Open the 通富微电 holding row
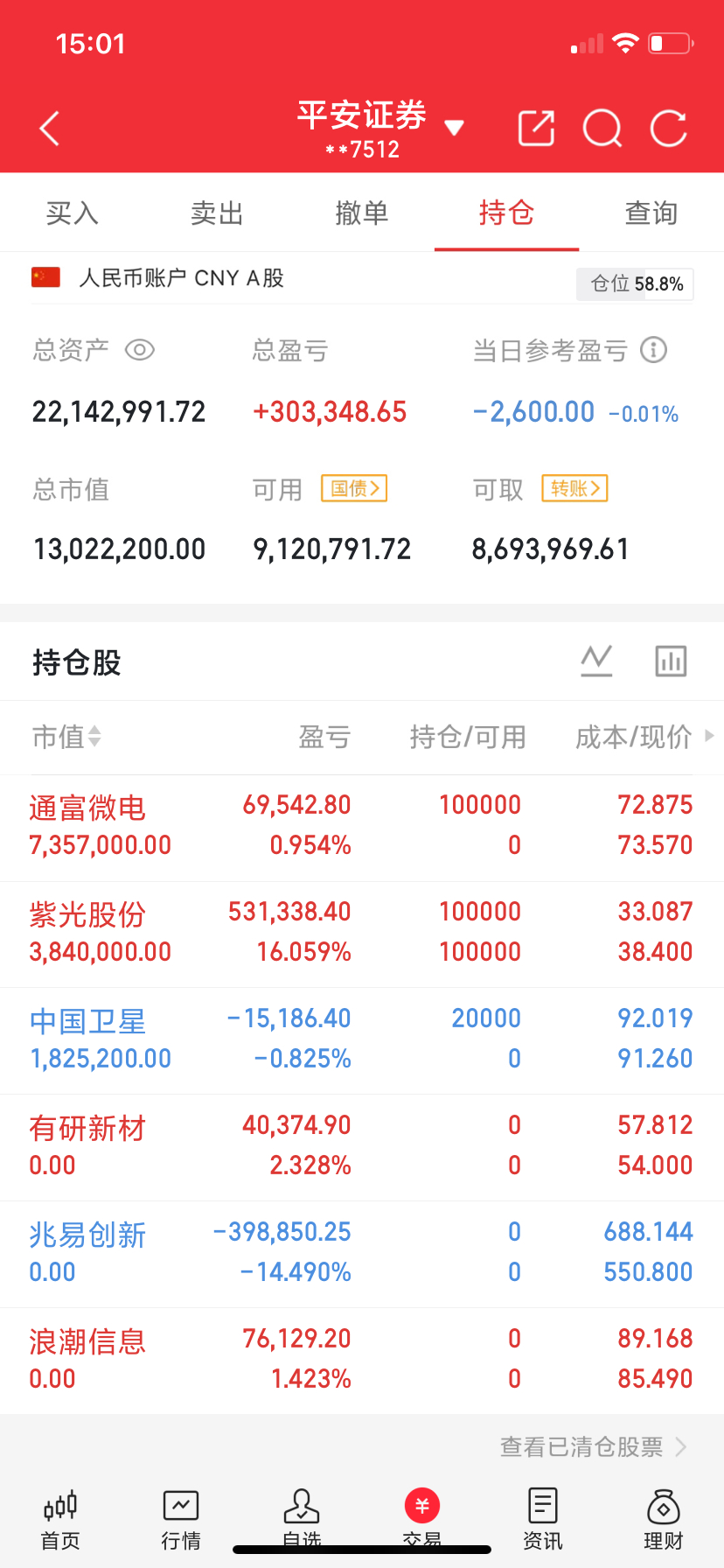Viewport: 724px width, 1568px height. [x=362, y=828]
